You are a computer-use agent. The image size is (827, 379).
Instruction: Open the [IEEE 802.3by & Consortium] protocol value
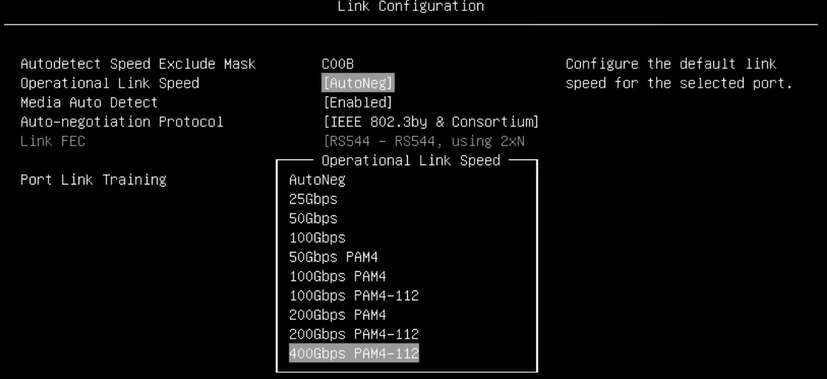(431, 122)
